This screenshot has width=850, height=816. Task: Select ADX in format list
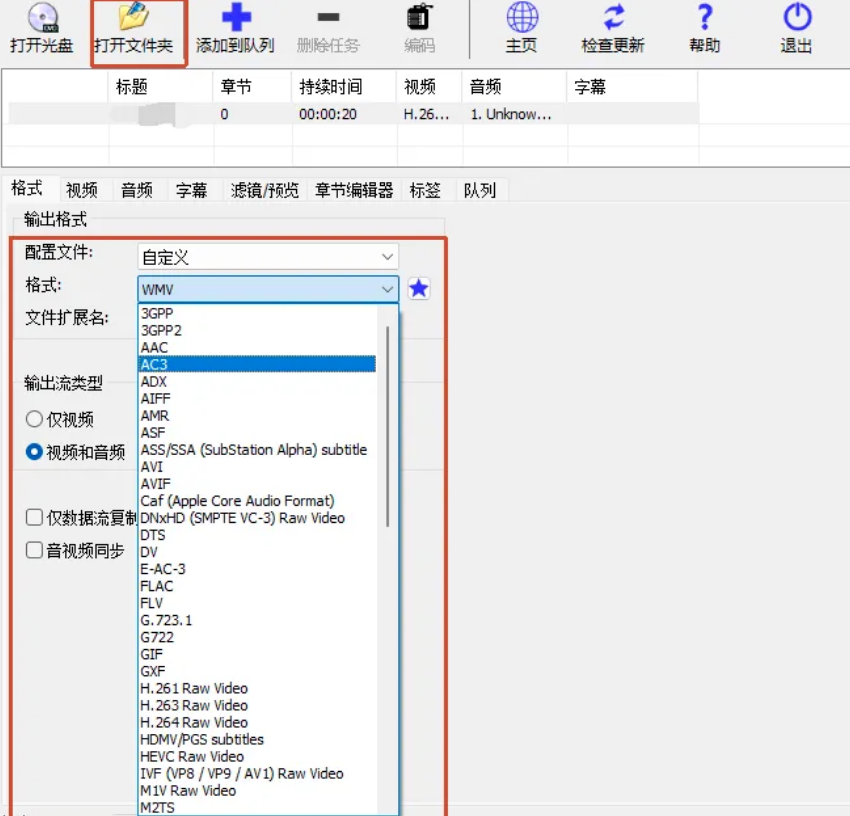click(x=257, y=382)
